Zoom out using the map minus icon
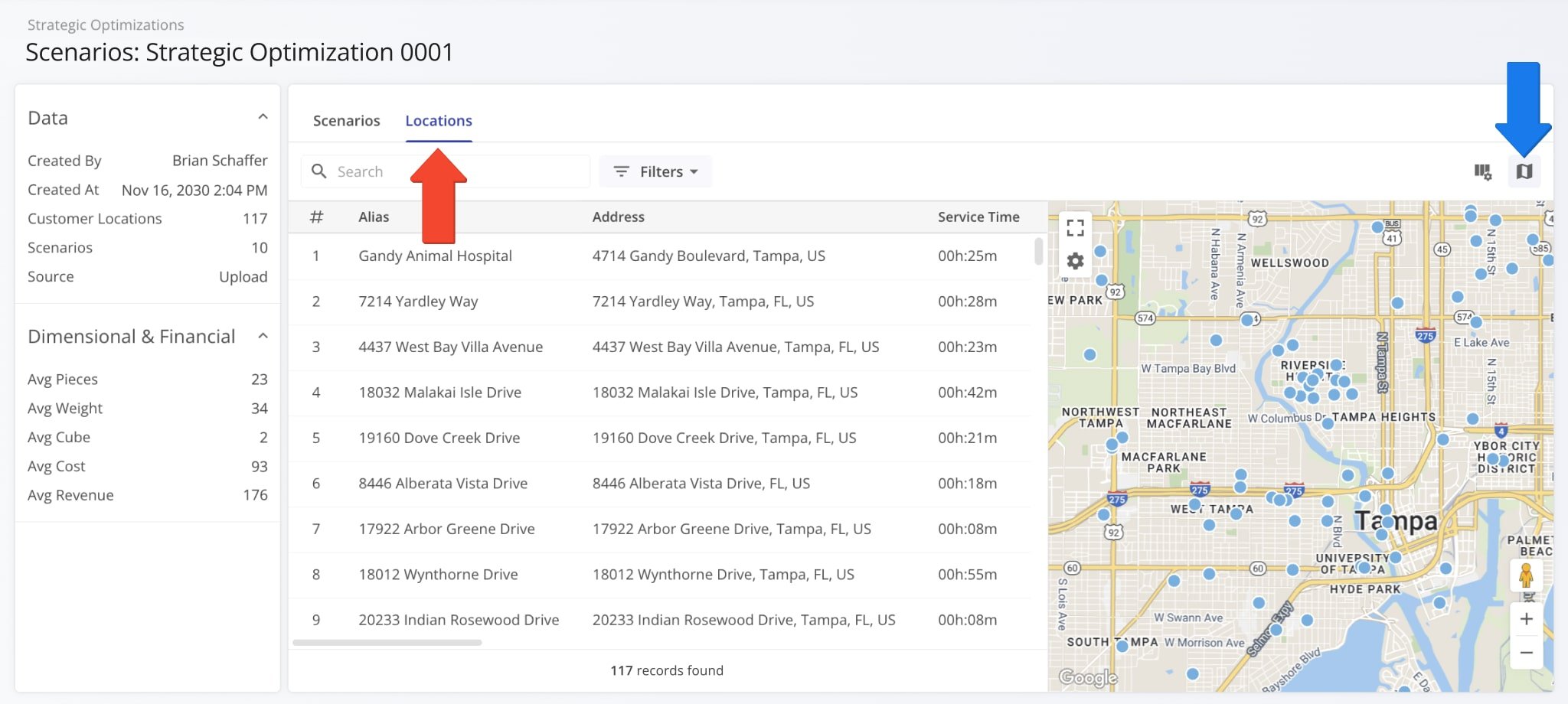Viewport: 1568px width, 704px height. click(x=1526, y=653)
